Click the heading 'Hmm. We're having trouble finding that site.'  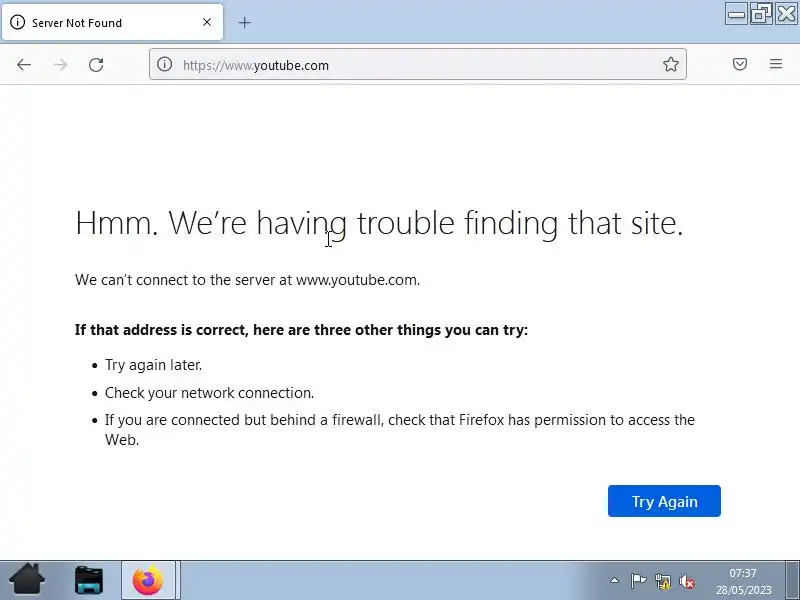[x=379, y=223]
